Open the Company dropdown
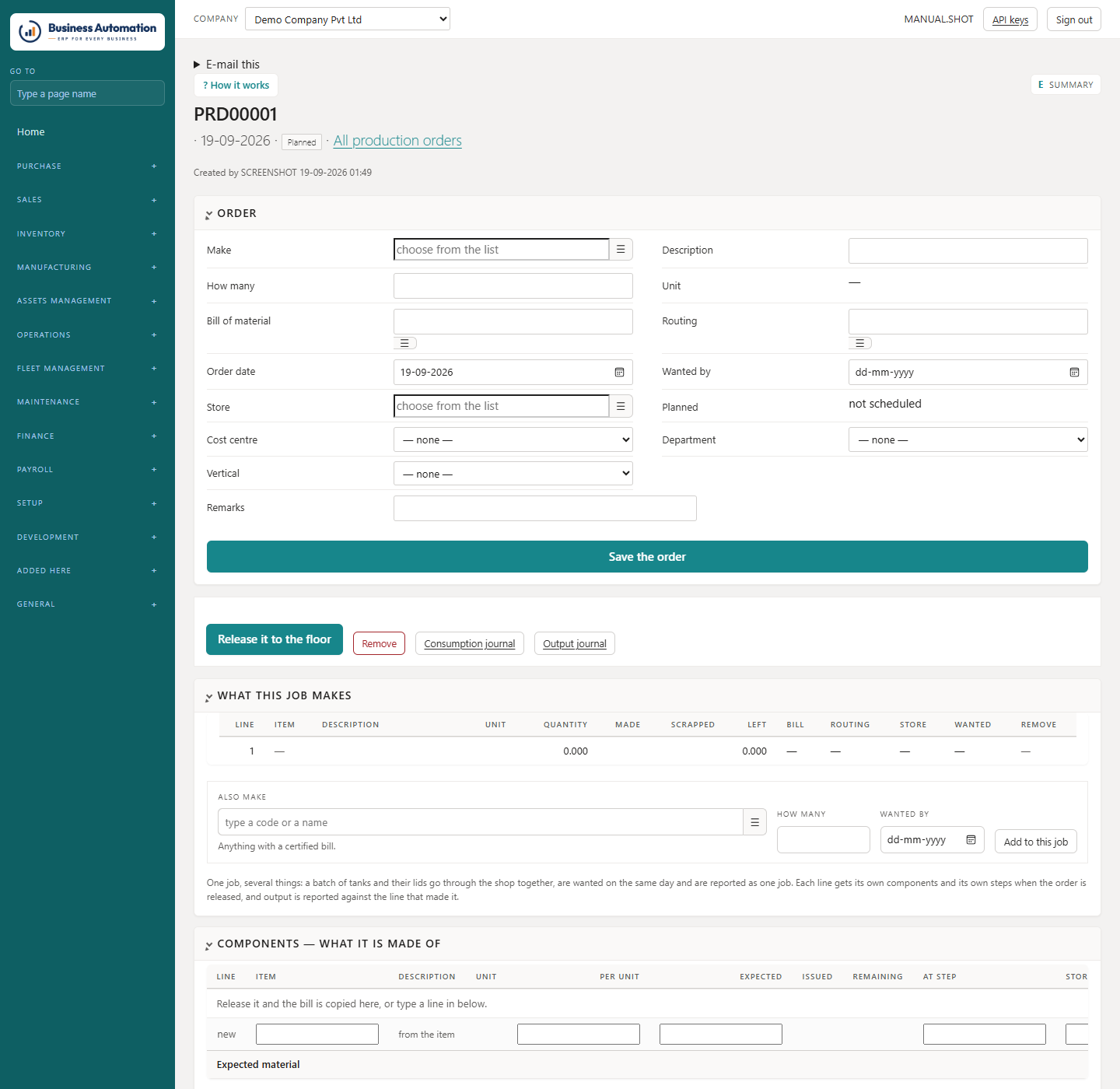Viewport: 1120px width, 1089px height. point(348,19)
